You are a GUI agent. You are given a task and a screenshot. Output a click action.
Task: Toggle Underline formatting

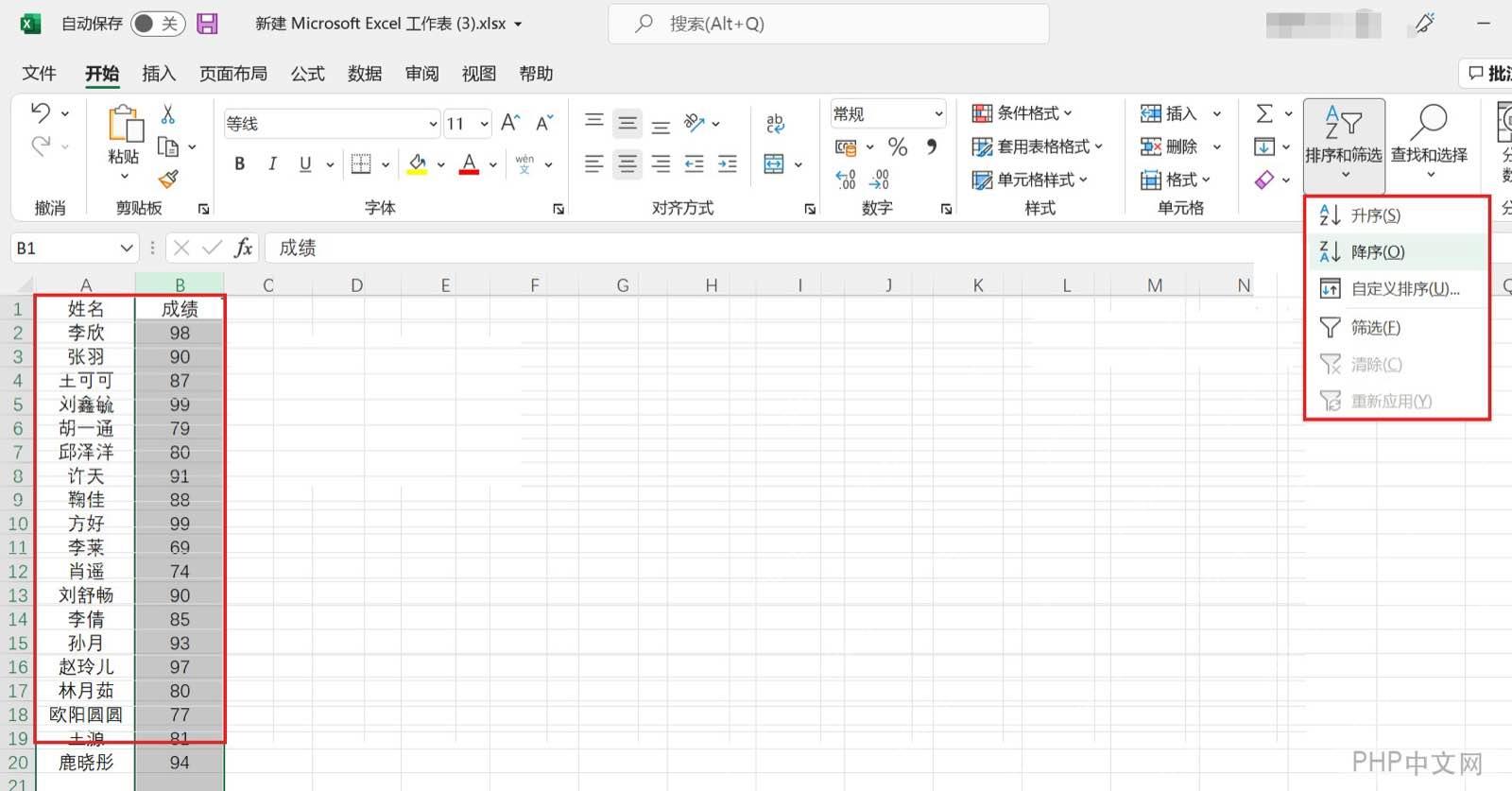point(305,164)
